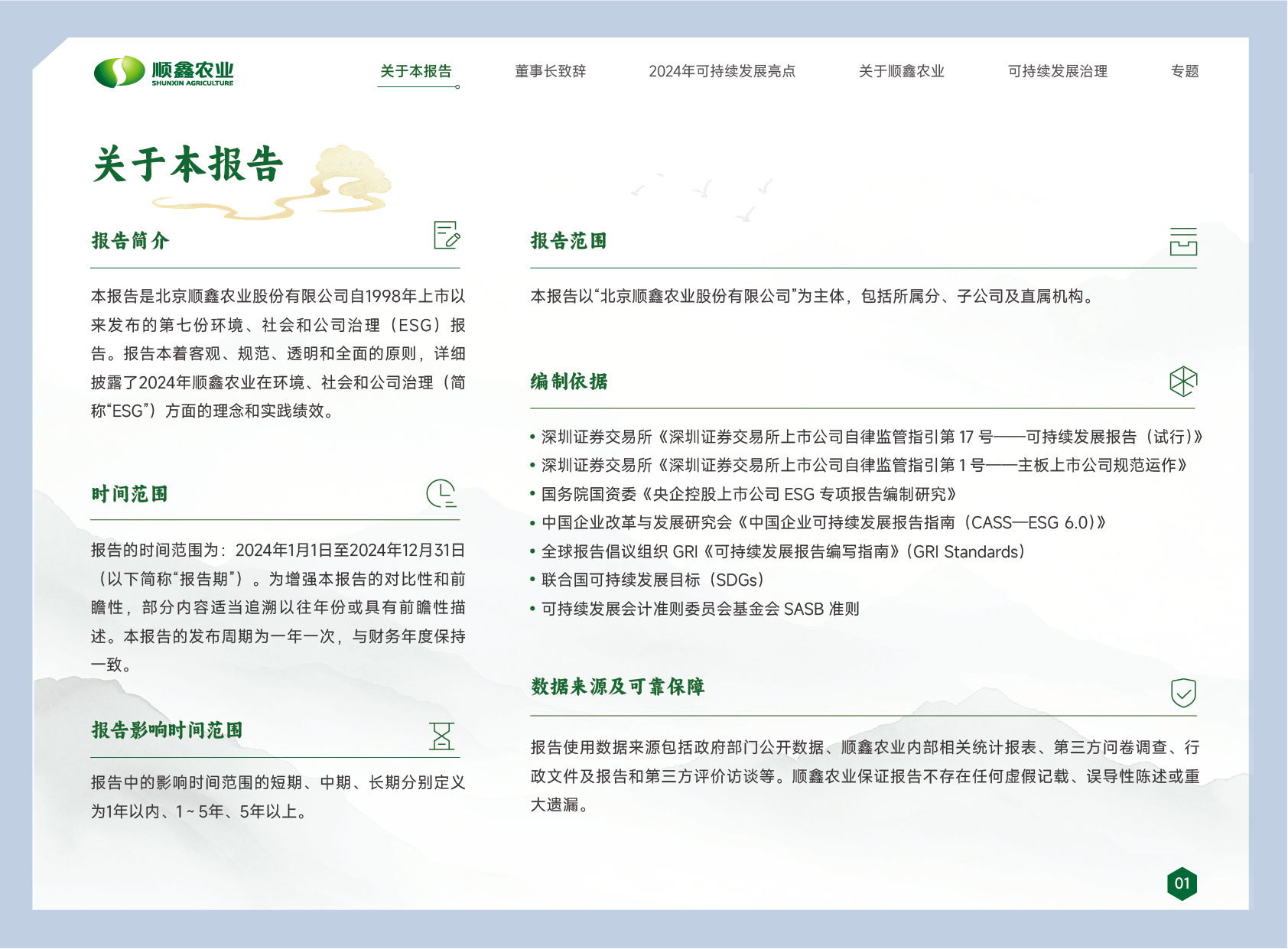Open 2024年可持续发展亮点 tab
The image size is (1288, 949).
722,71
